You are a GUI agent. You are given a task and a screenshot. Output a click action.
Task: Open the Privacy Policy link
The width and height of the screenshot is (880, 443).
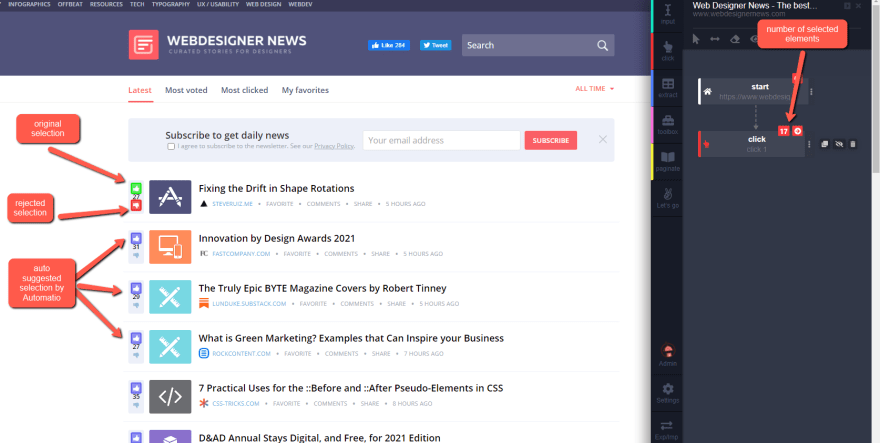coord(334,146)
